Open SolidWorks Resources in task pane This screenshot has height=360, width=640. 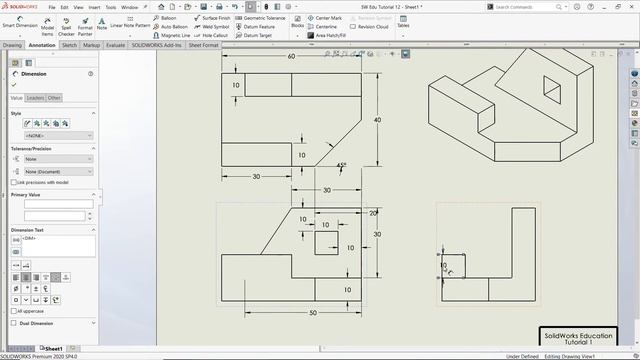tap(634, 83)
